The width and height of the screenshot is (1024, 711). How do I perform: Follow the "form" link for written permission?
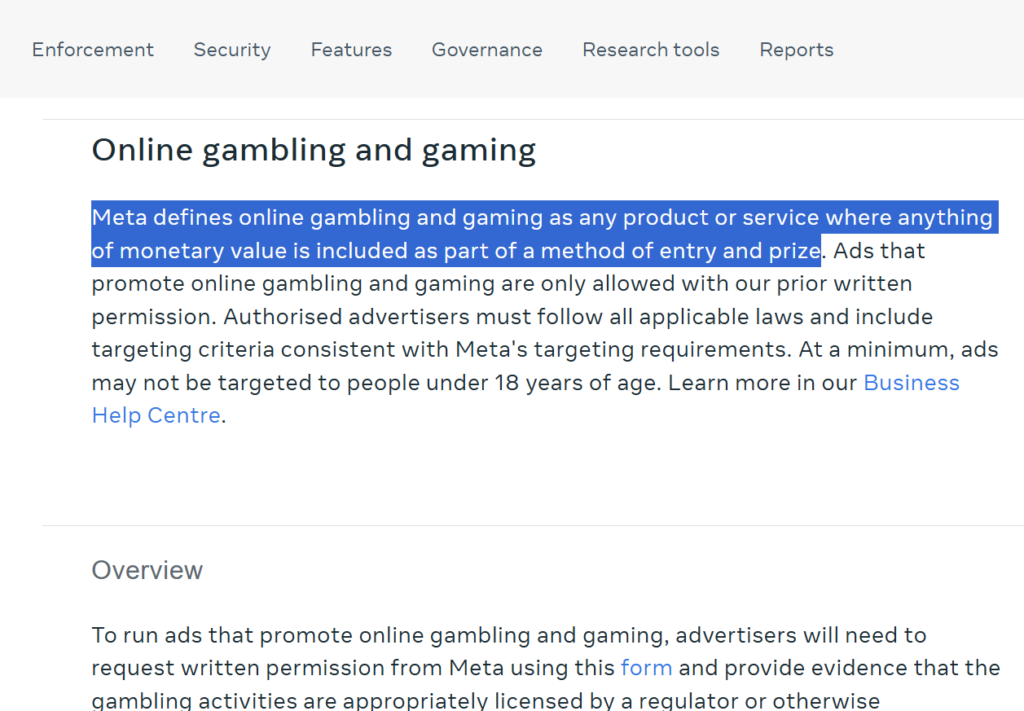646,668
